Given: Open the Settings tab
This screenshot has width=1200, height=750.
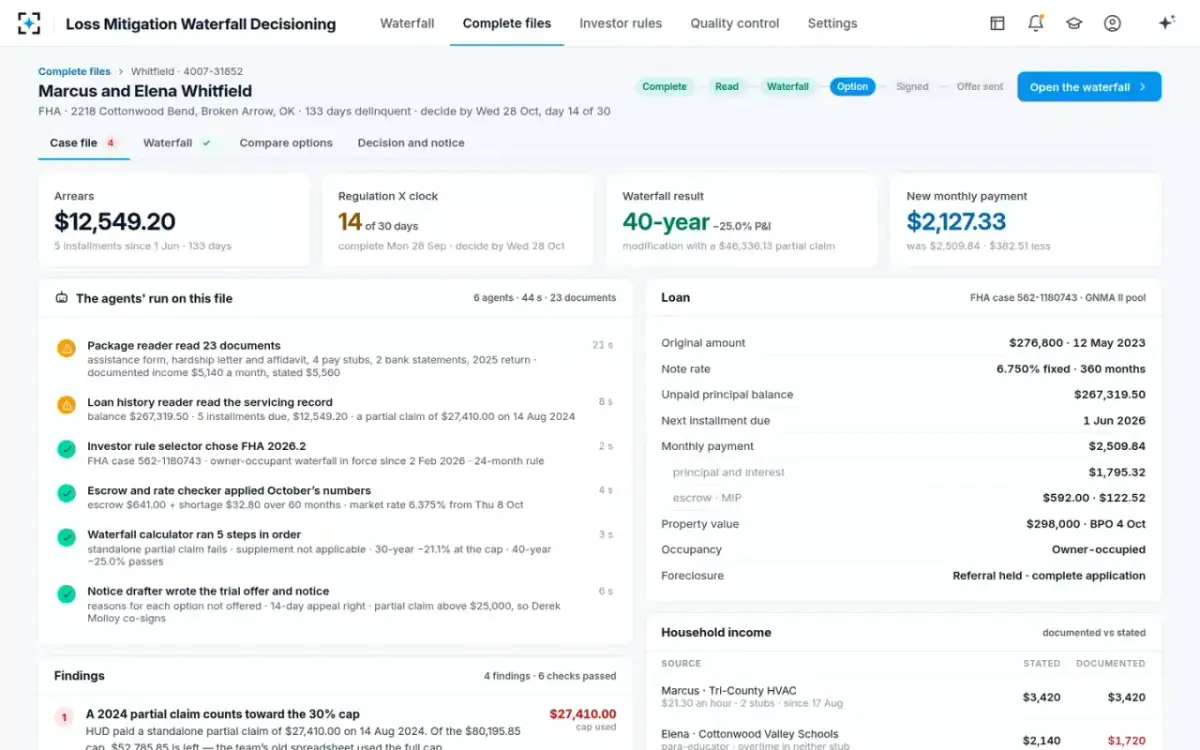Looking at the screenshot, I should tap(832, 23).
